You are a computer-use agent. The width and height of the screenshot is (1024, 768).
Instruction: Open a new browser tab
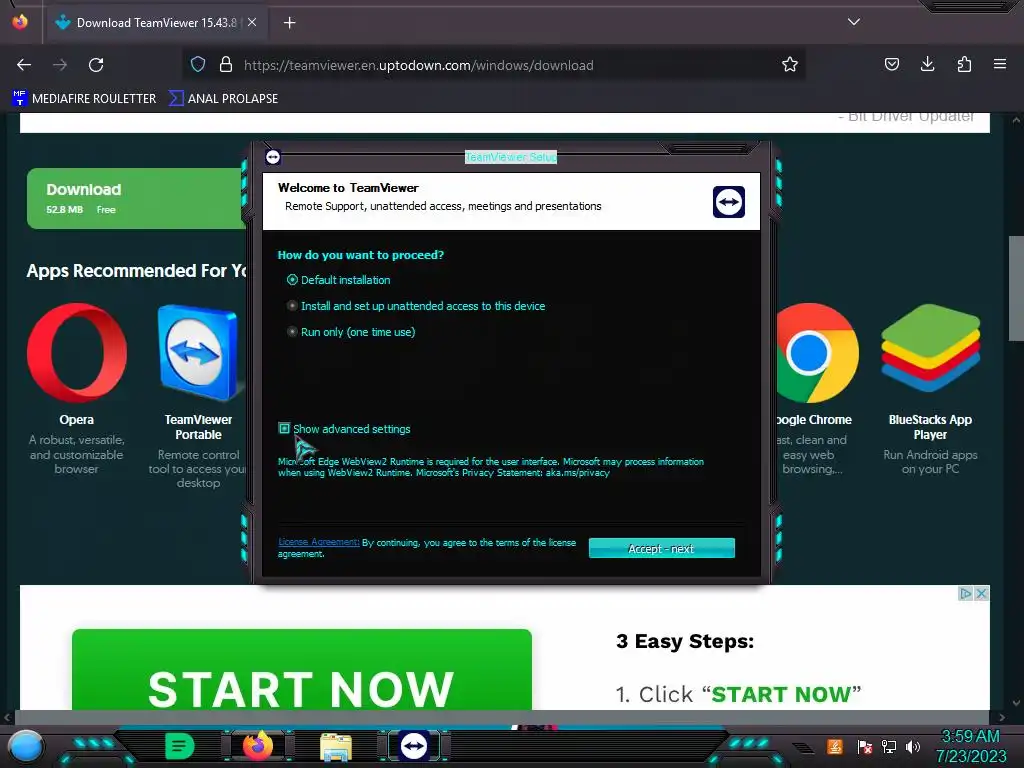[x=289, y=23]
